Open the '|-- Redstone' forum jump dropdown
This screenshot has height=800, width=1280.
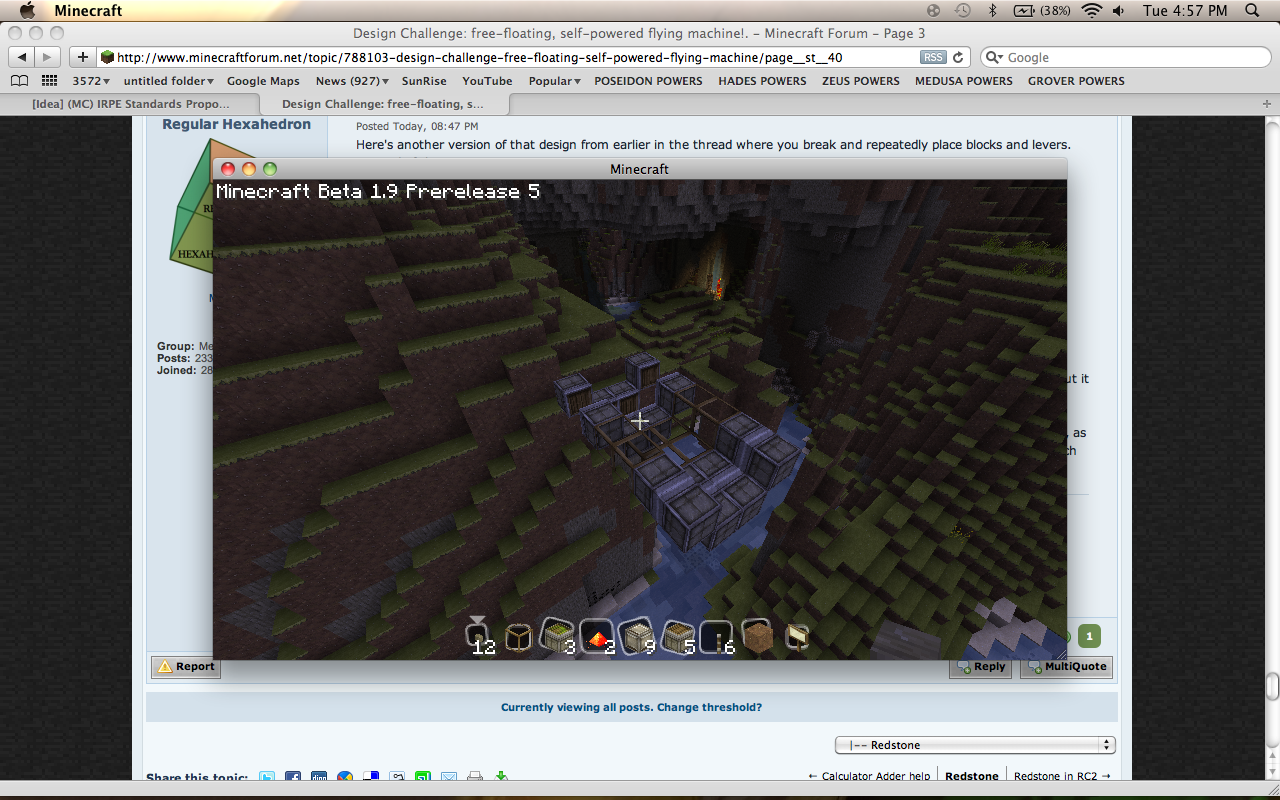(974, 744)
